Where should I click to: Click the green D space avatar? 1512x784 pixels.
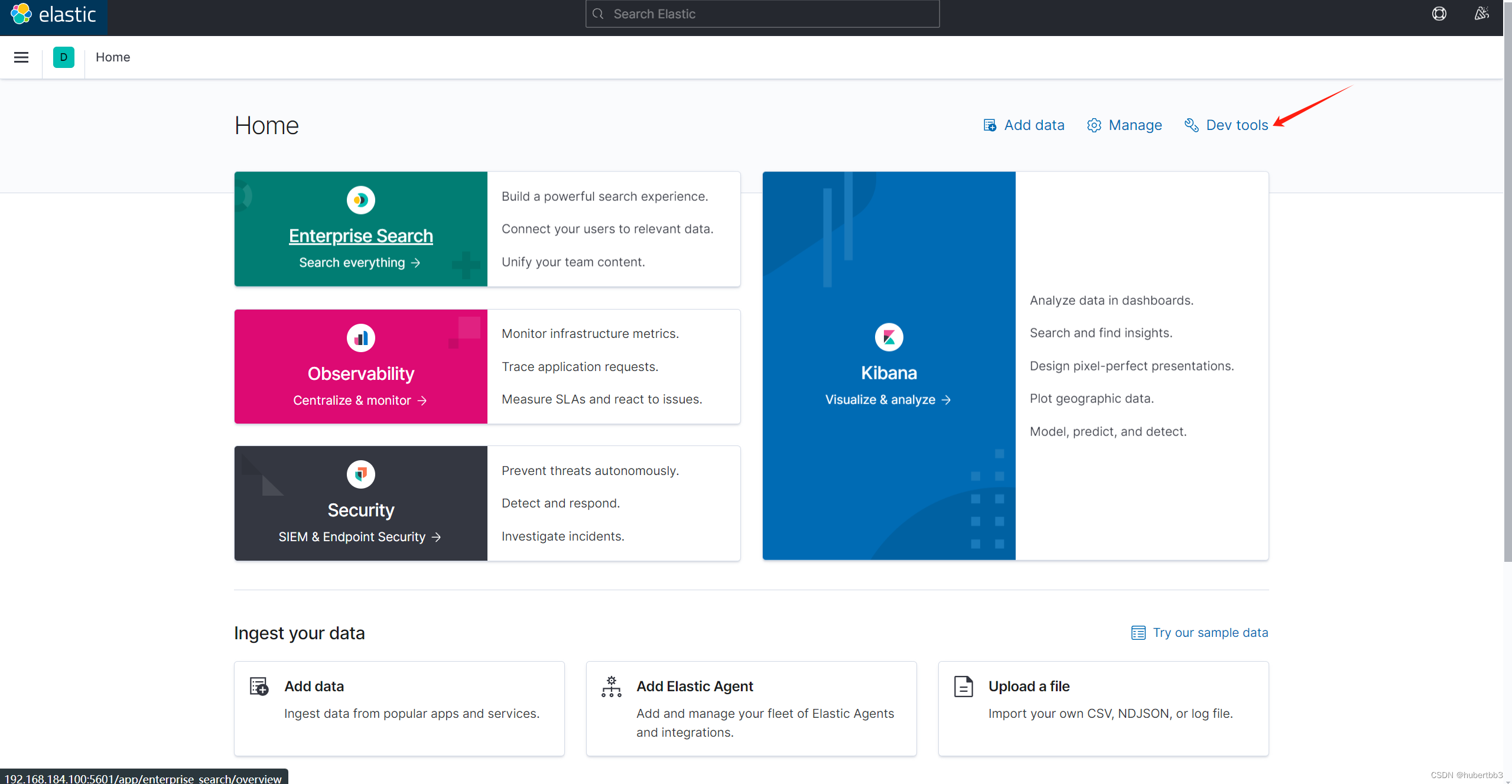(64, 57)
